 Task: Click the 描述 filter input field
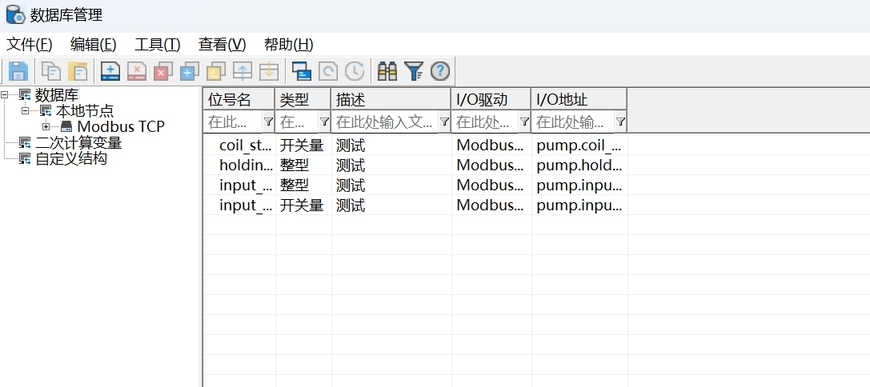(x=385, y=122)
